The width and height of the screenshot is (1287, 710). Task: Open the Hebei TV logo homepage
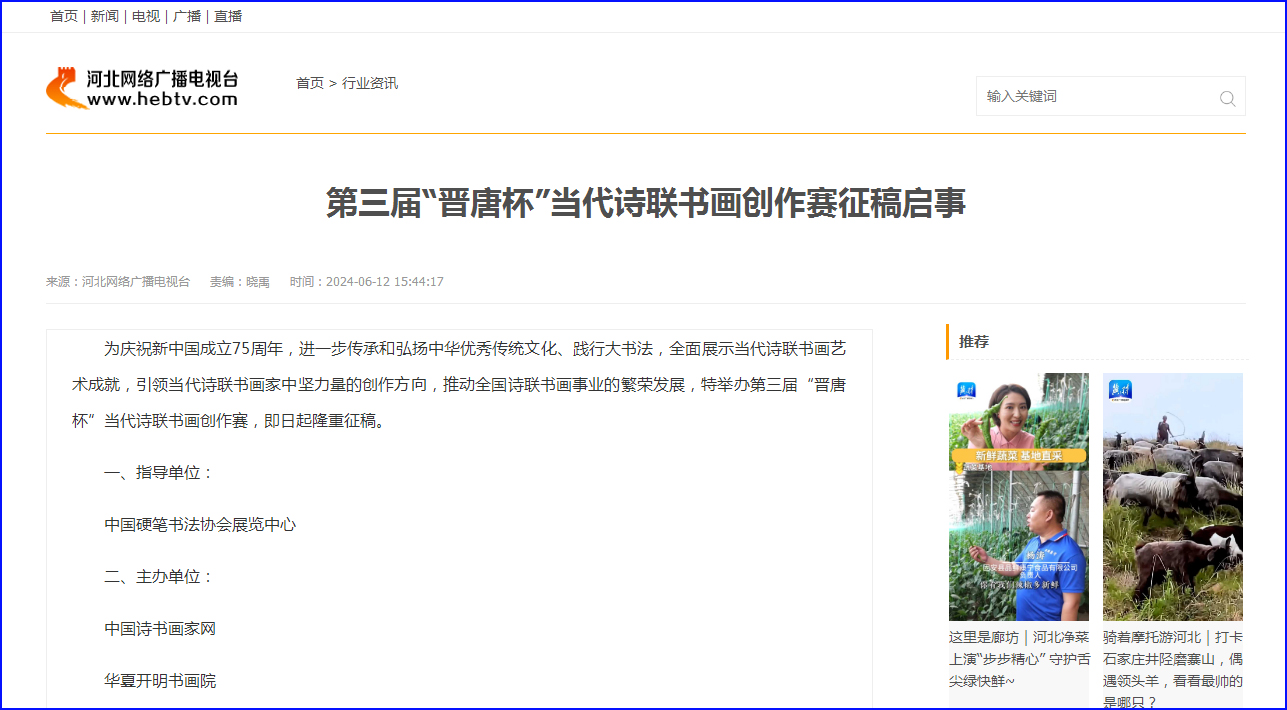(142, 88)
